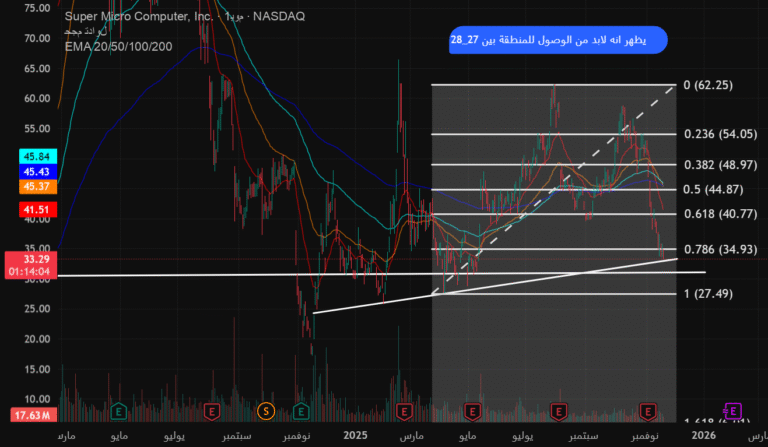Select the Fibonacci 0 (62.25) level label
This screenshot has width=768, height=447.
click(x=708, y=86)
